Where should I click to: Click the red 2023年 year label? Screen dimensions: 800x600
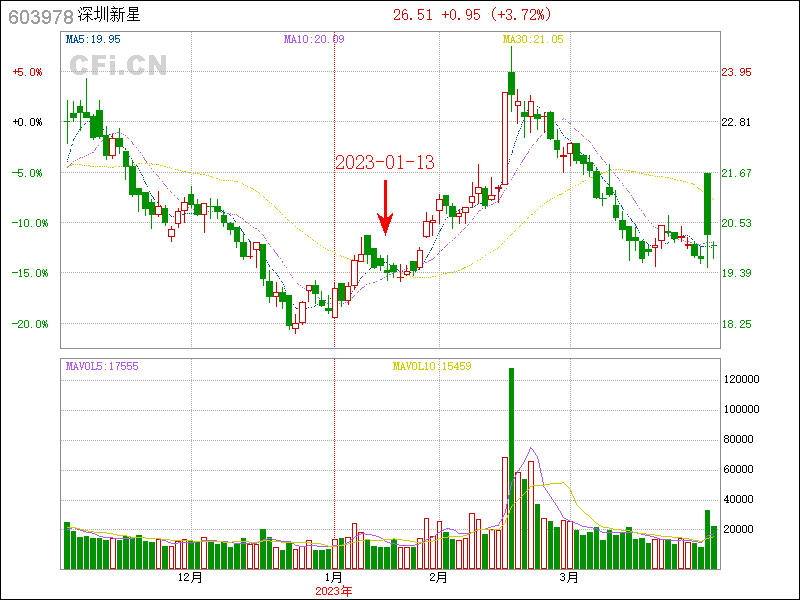pos(333,591)
